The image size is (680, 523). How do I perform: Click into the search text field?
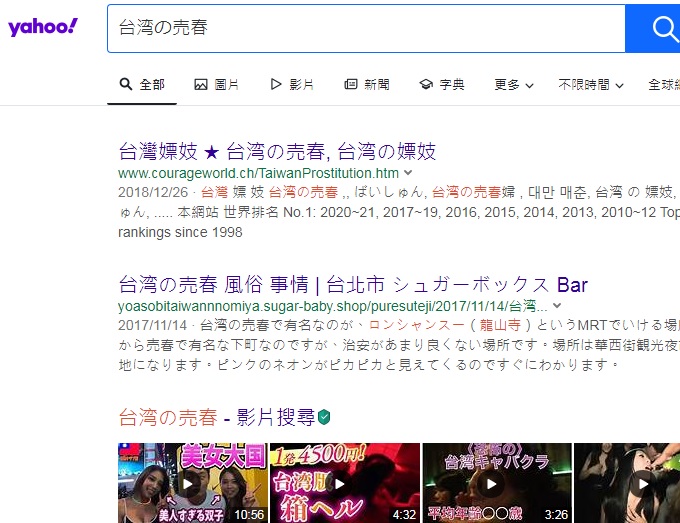click(360, 28)
